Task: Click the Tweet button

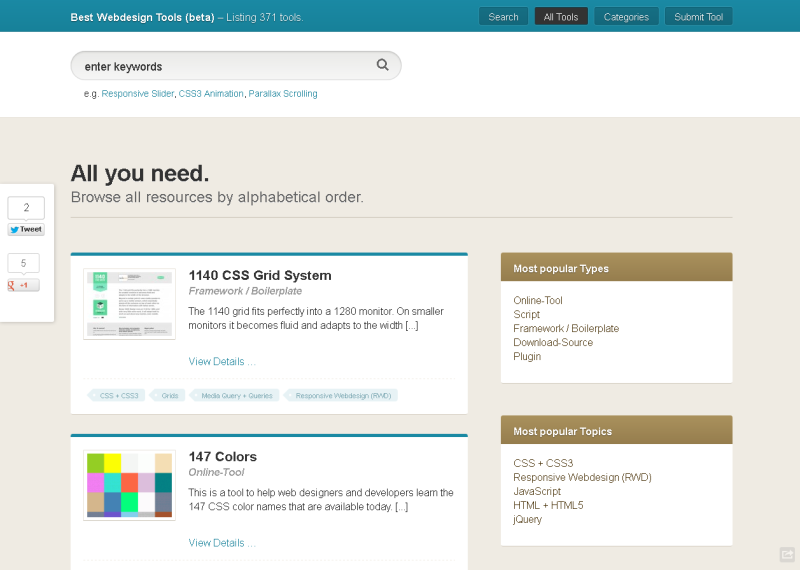Action: (x=26, y=230)
